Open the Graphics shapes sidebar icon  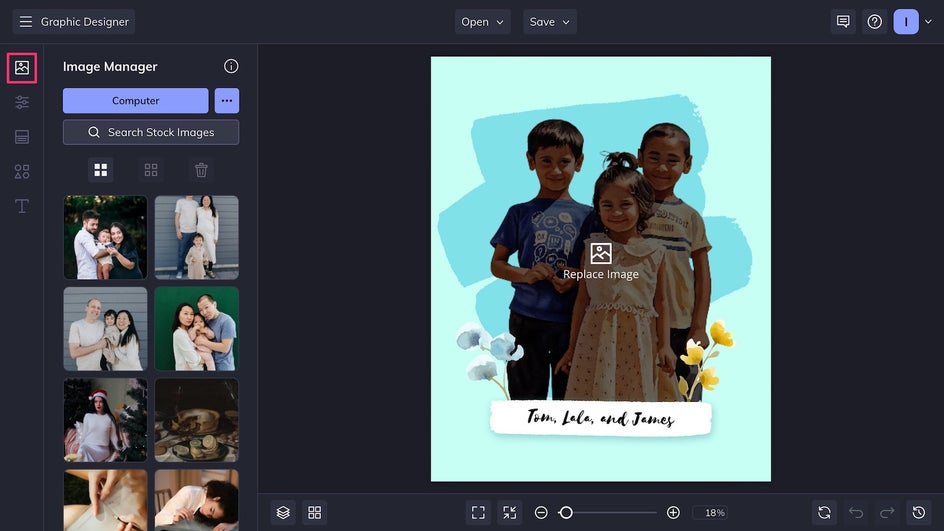tap(22, 172)
